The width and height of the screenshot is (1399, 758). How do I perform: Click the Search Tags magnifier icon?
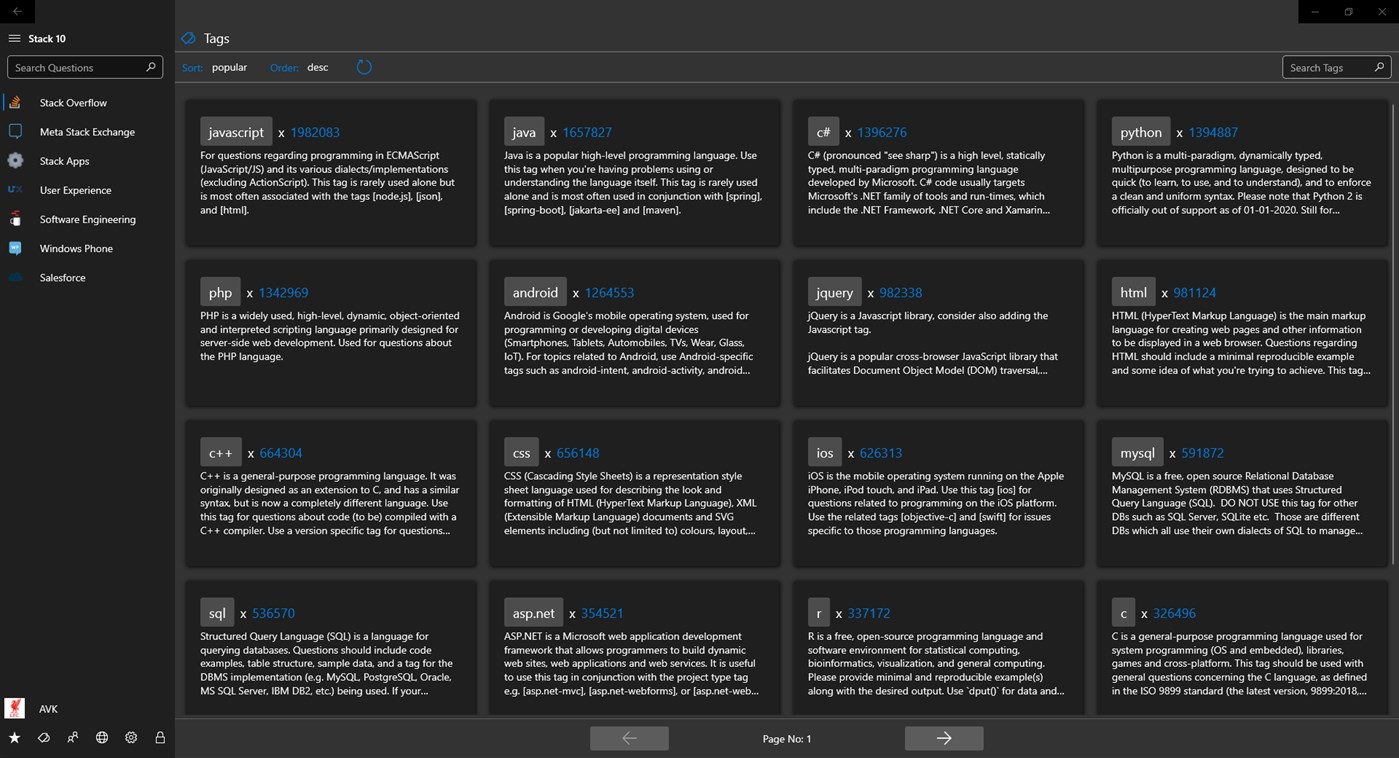coord(1379,67)
